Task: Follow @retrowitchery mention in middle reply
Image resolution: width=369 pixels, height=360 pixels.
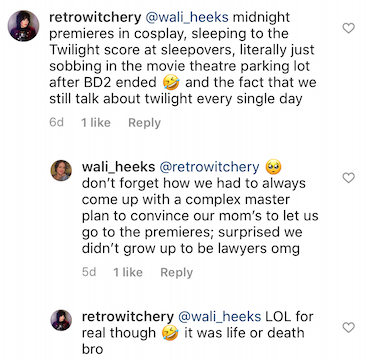Action: pyautogui.click(x=209, y=167)
